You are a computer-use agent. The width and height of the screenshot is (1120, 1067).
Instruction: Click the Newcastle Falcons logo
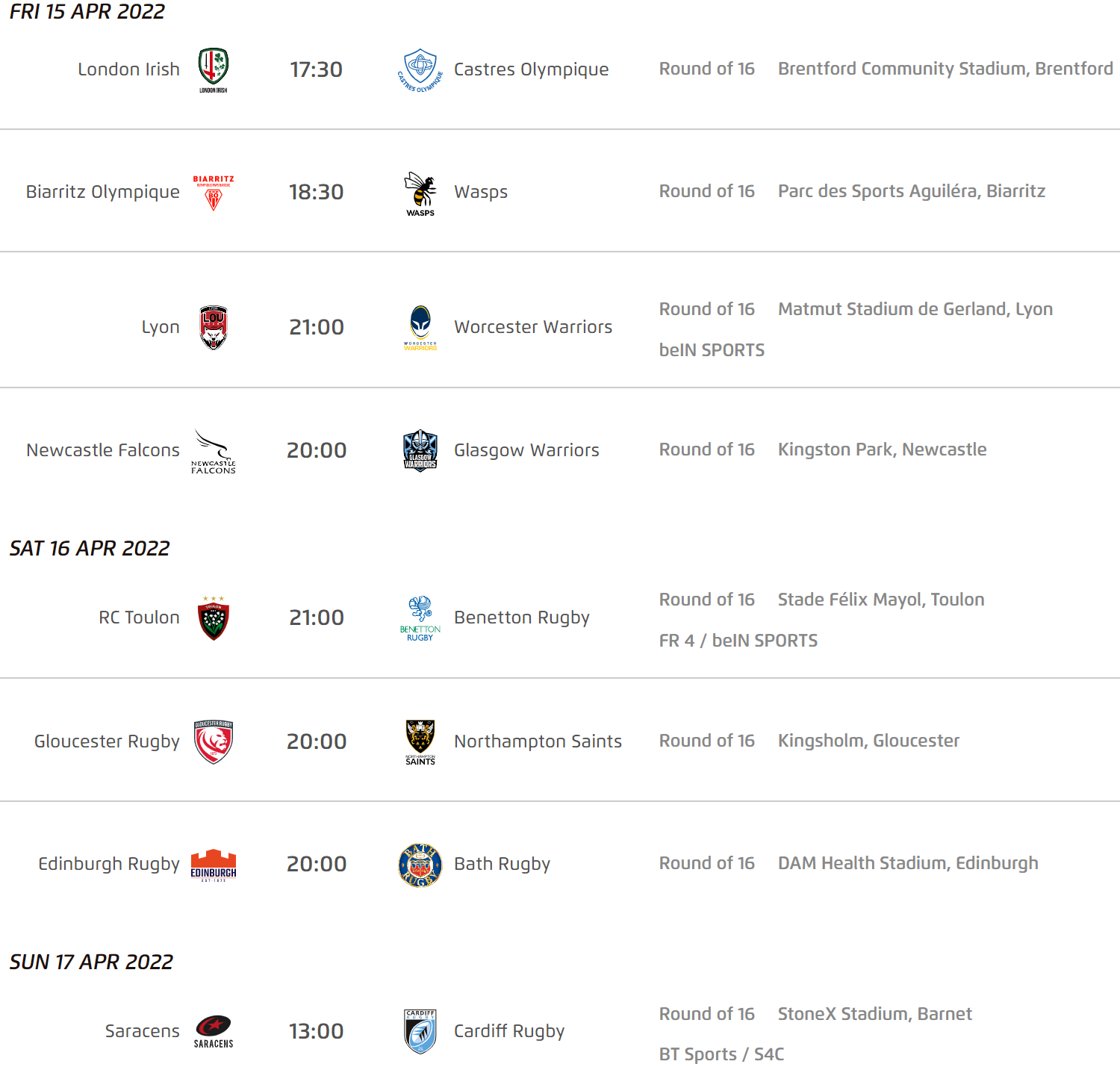(x=214, y=451)
